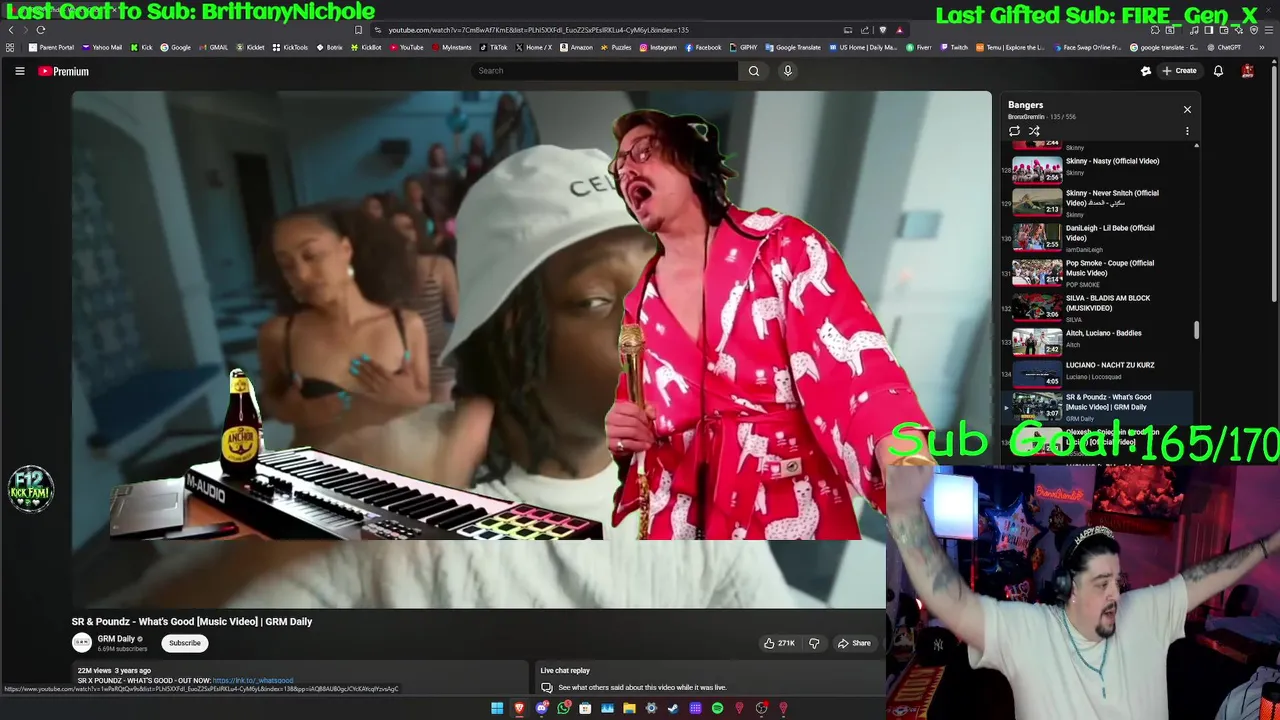Open Steam from the taskbar
Screen dimensions: 1280x720
(673, 708)
